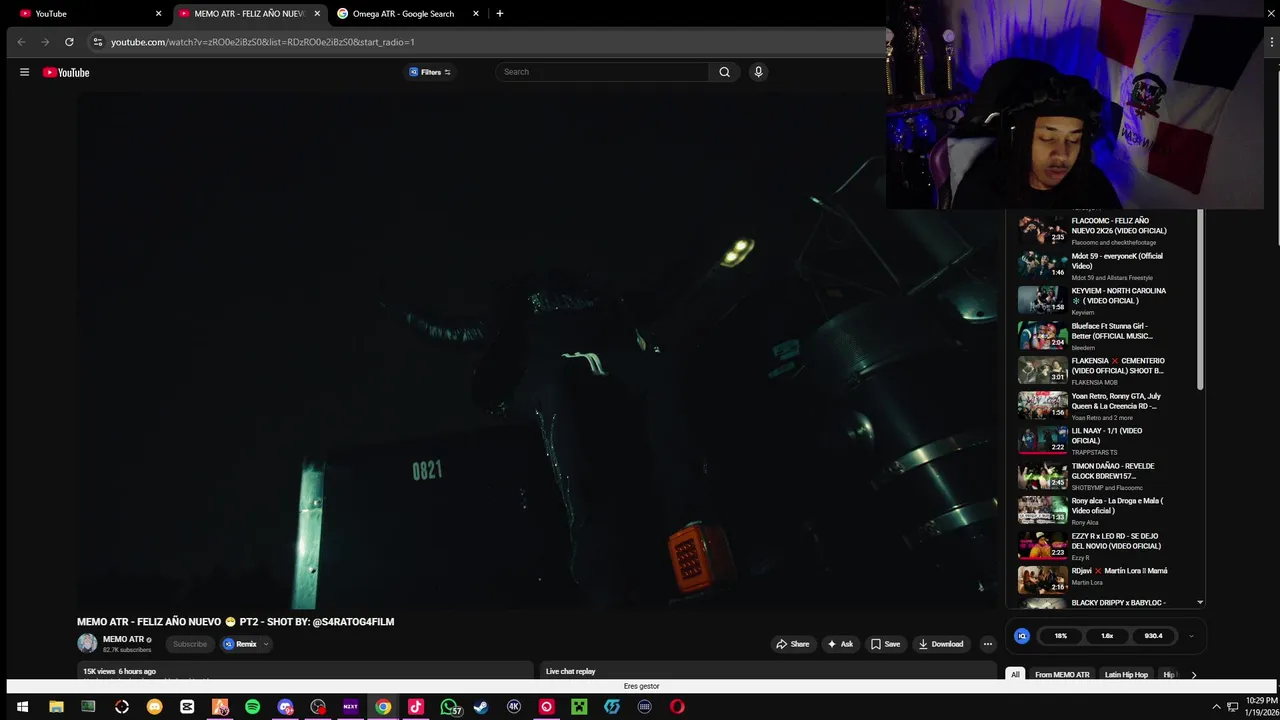This screenshot has height=720, width=1280.
Task: Switch to MEMO ATR - FELIZ AÑO NUEVO tab
Action: tap(249, 14)
